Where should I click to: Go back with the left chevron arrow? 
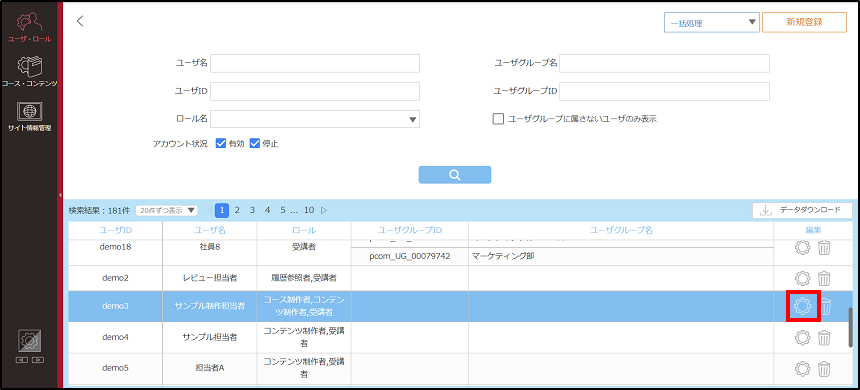pos(80,21)
